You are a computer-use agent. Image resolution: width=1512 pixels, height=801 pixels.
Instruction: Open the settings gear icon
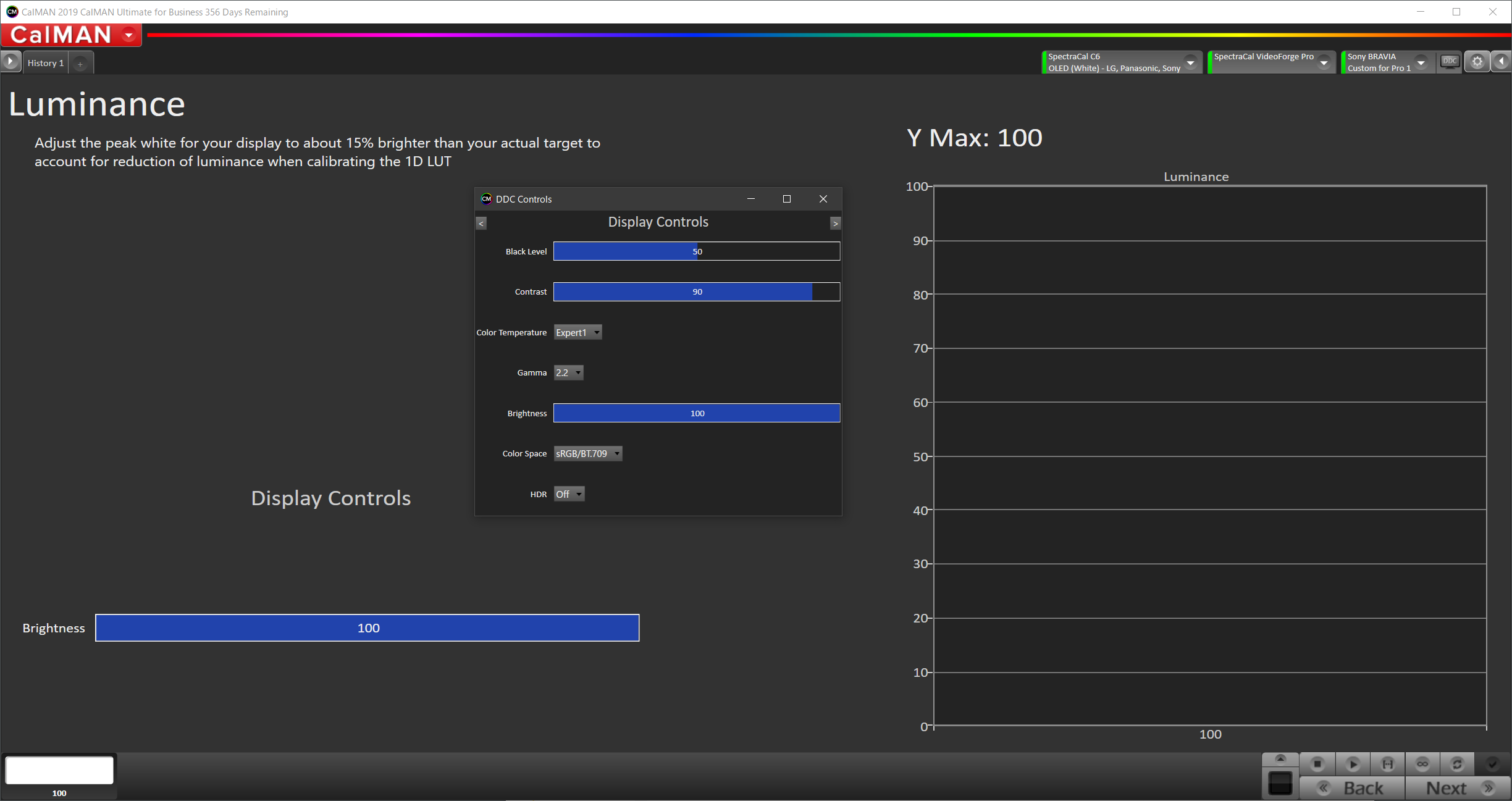(x=1477, y=62)
